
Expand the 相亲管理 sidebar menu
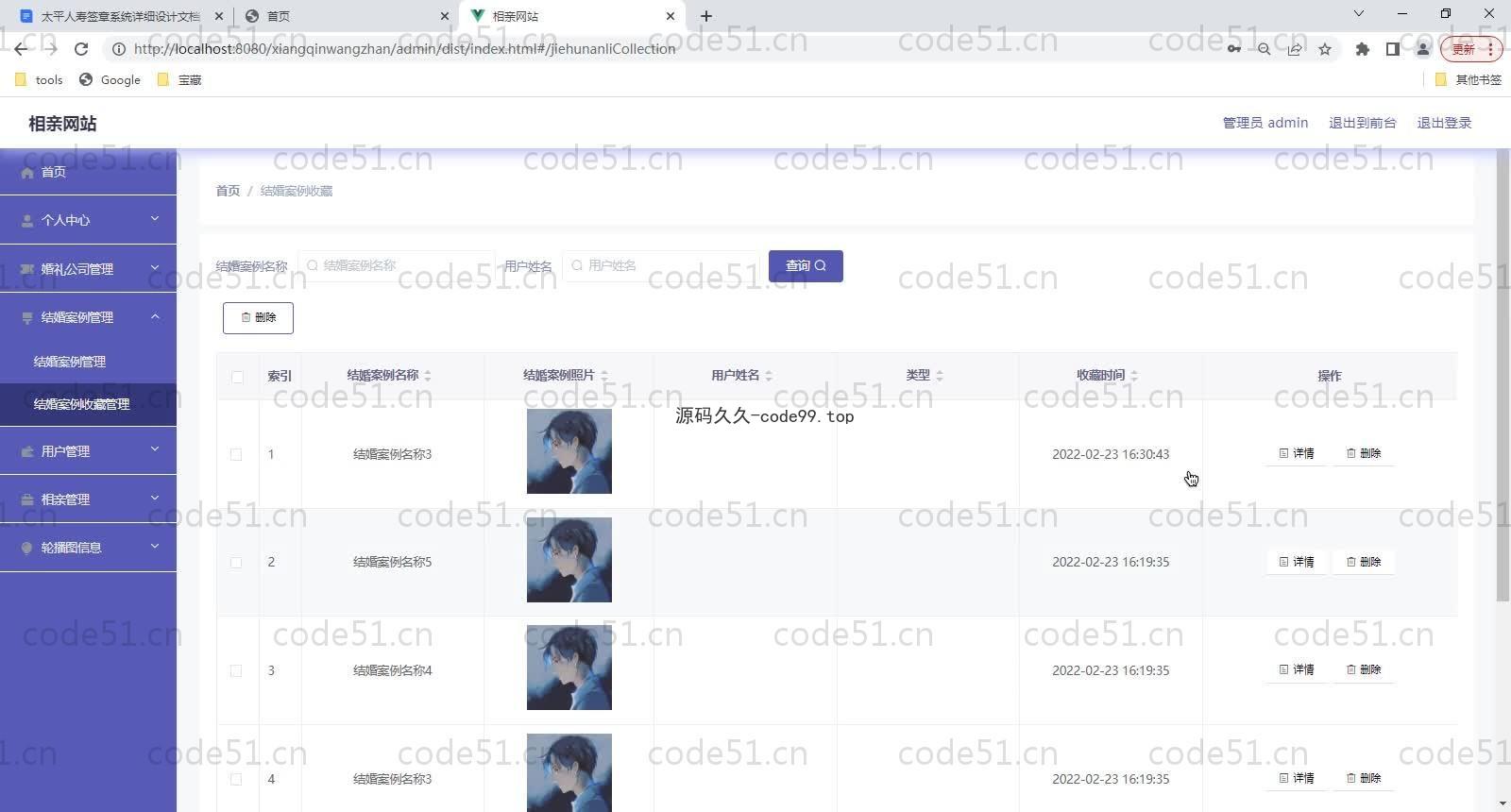point(88,499)
